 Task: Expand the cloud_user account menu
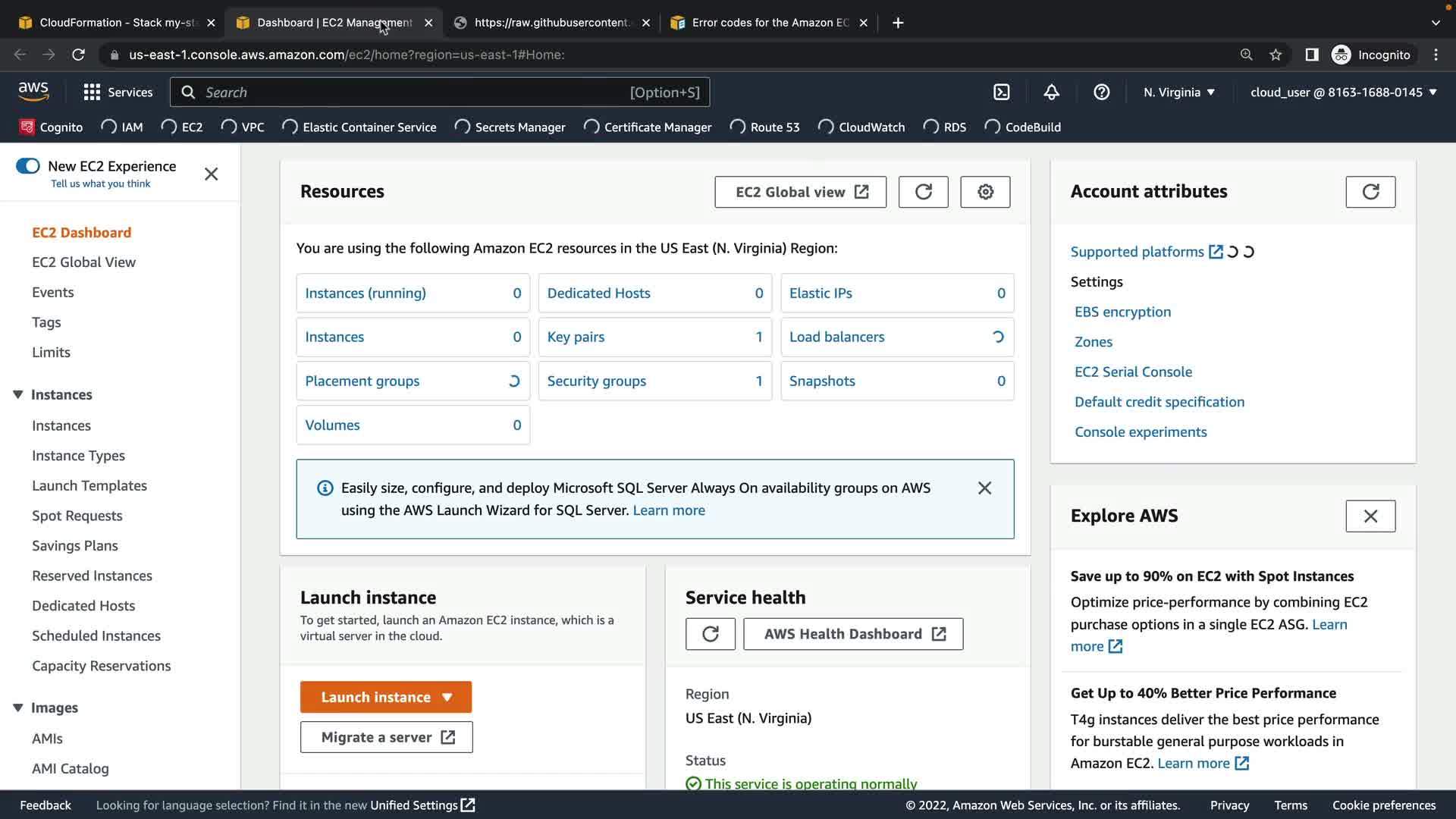(x=1343, y=92)
